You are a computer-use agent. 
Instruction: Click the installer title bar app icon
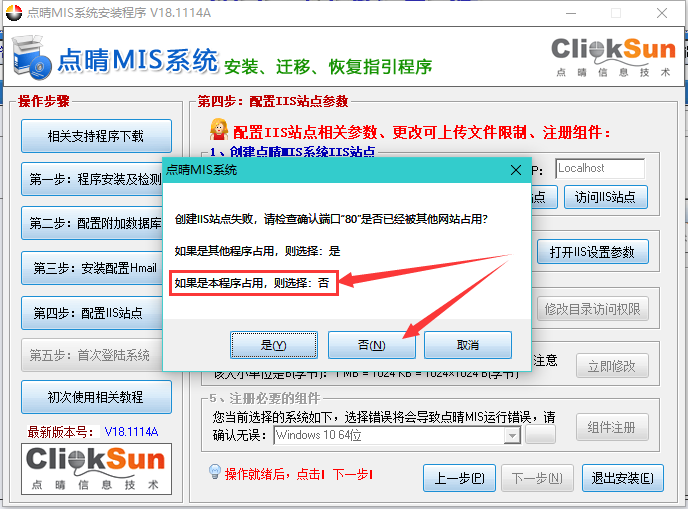pos(13,14)
